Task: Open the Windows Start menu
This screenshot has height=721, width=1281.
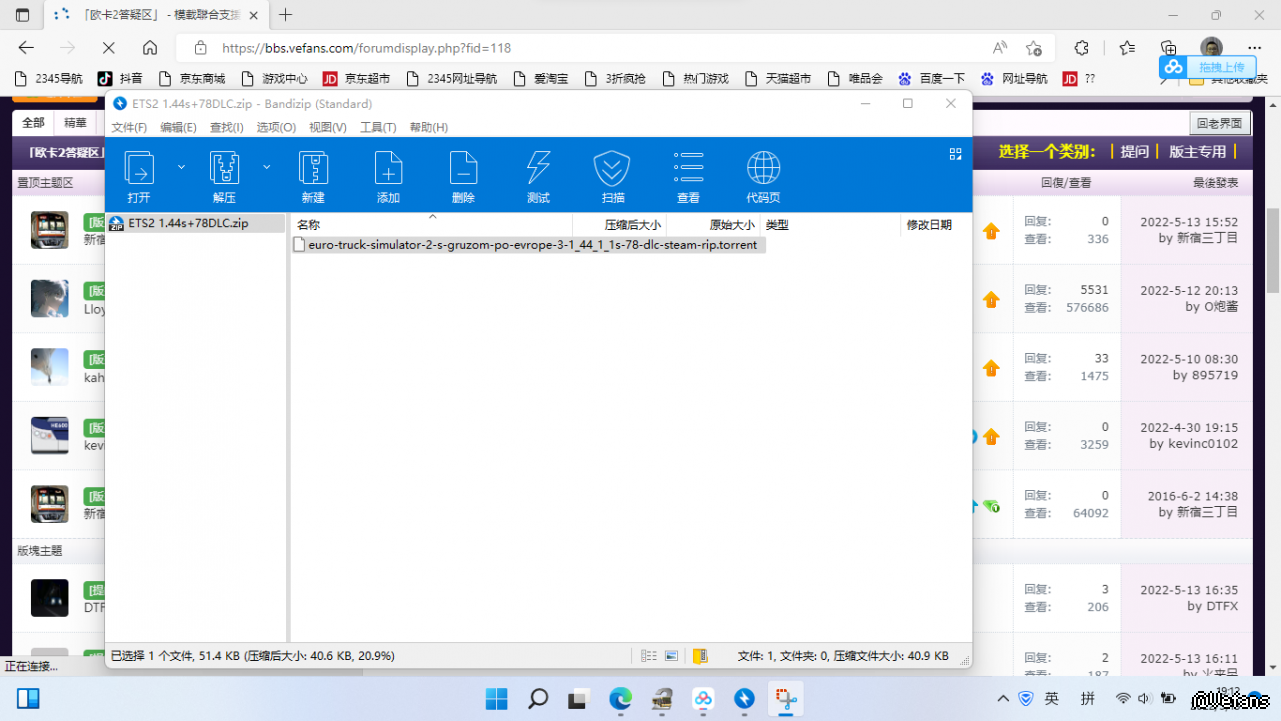Action: (x=497, y=698)
